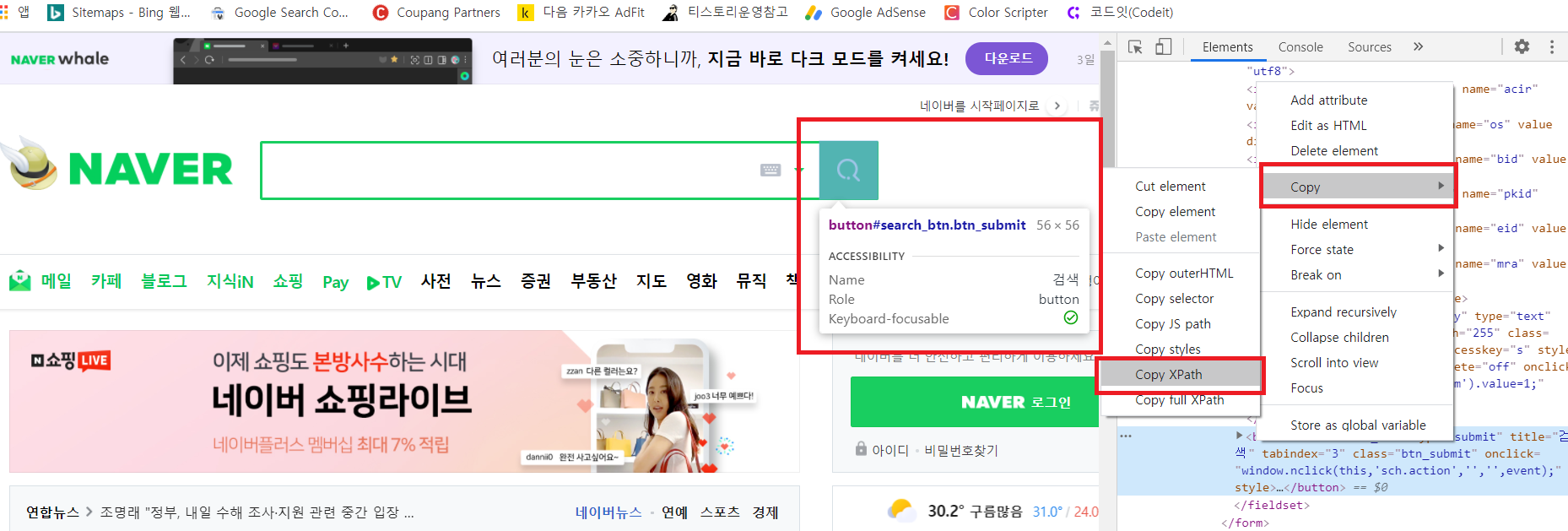
Task: Open the 증권 menu link
Action: [x=536, y=281]
